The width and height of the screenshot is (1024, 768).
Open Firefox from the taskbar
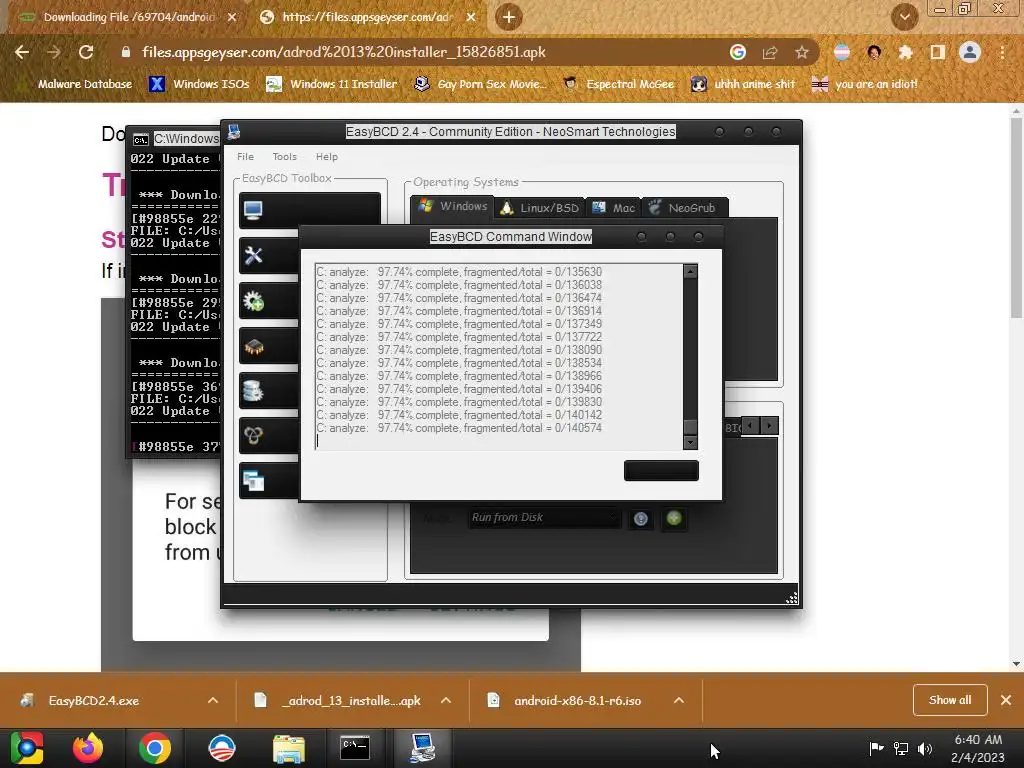(x=88, y=748)
